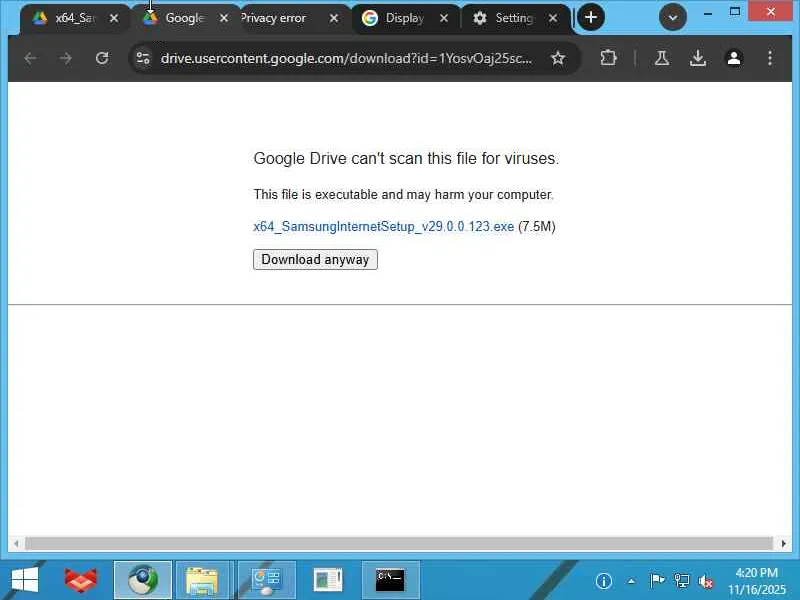Go back to the previous page
Image resolution: width=800 pixels, height=600 pixels.
point(31,58)
